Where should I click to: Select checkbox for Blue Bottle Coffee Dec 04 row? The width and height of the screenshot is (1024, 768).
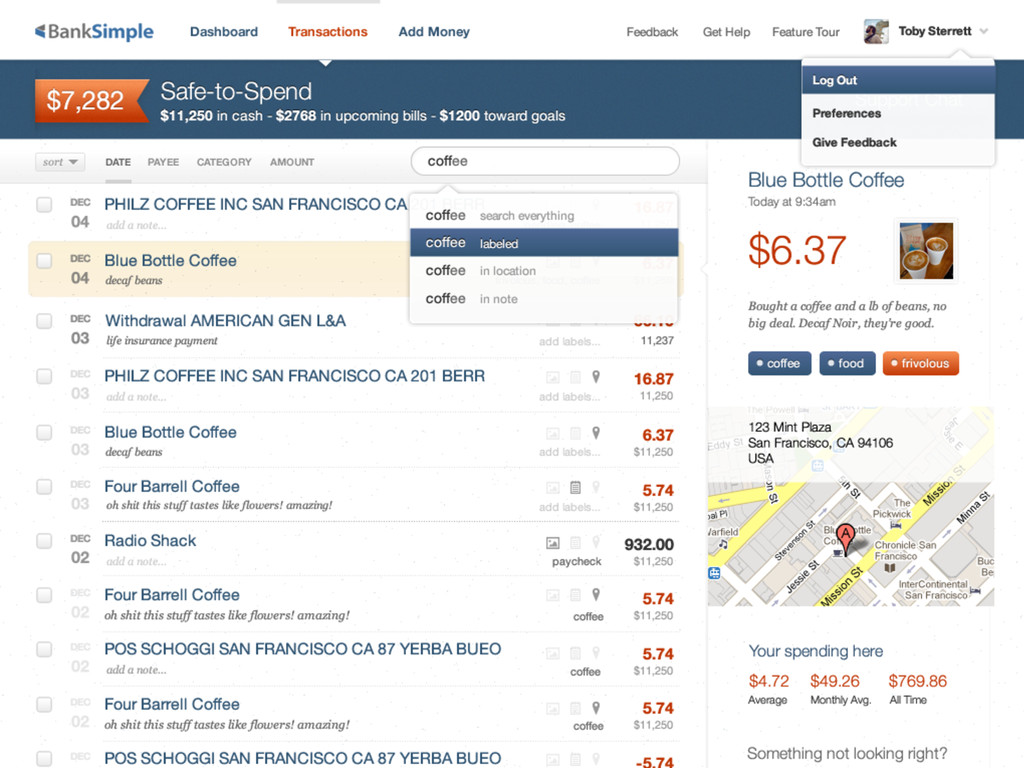pyautogui.click(x=44, y=261)
